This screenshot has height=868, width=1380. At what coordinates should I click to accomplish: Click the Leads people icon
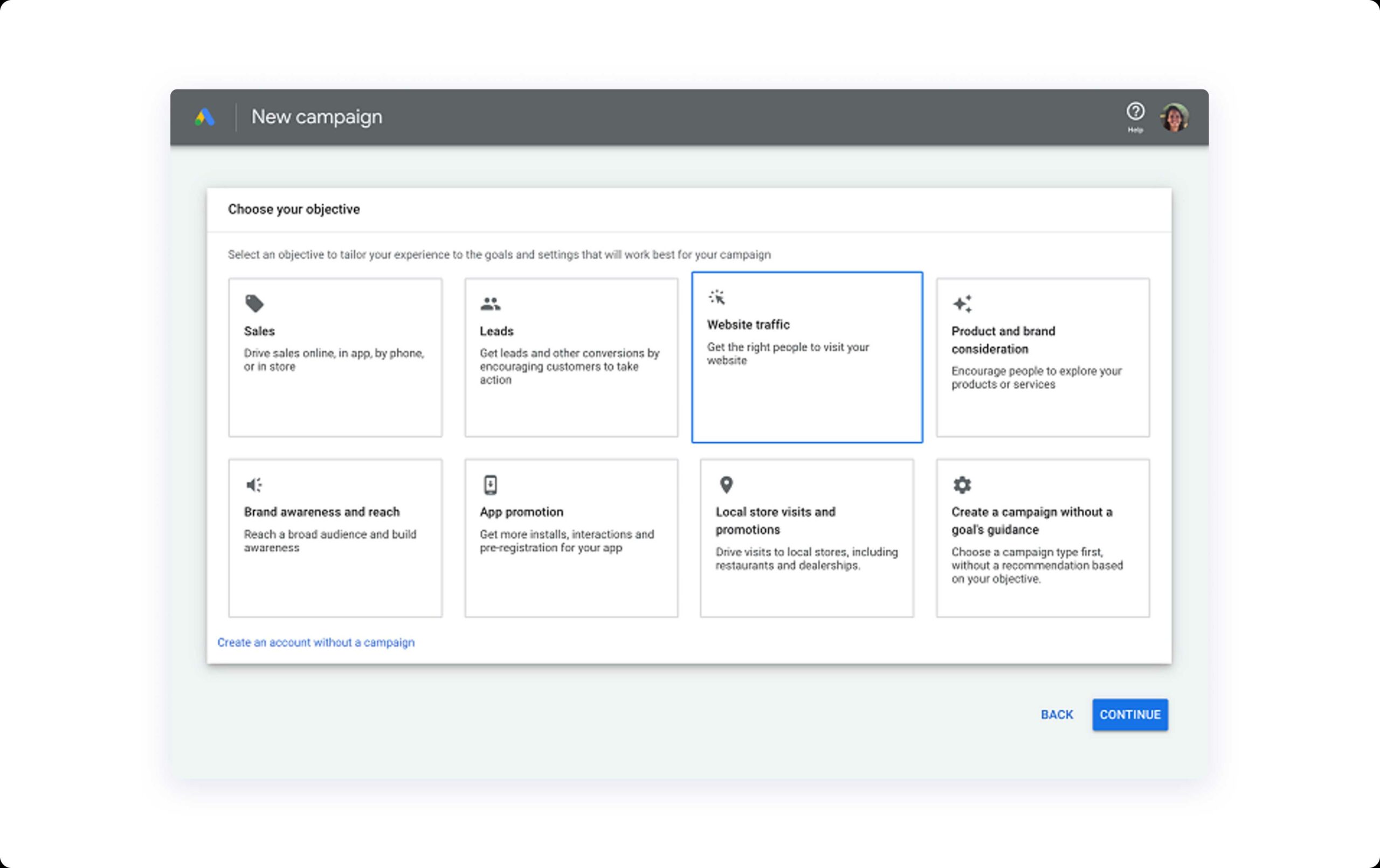point(490,304)
